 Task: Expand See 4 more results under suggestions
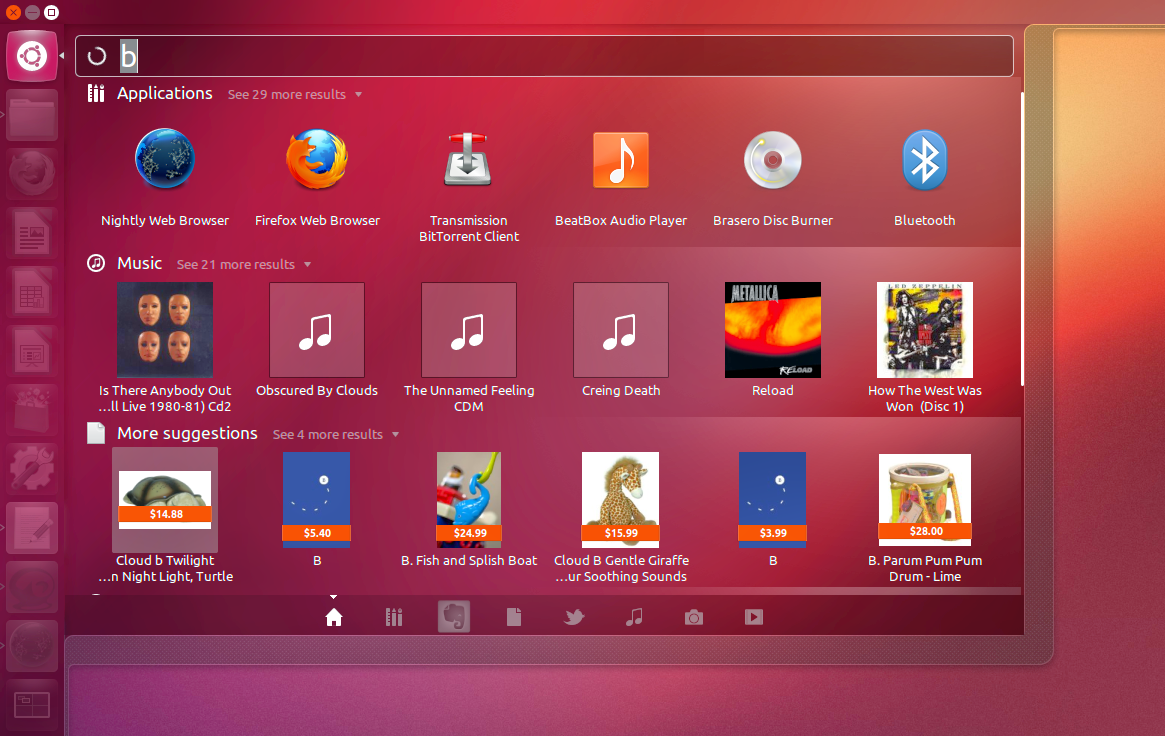click(328, 434)
